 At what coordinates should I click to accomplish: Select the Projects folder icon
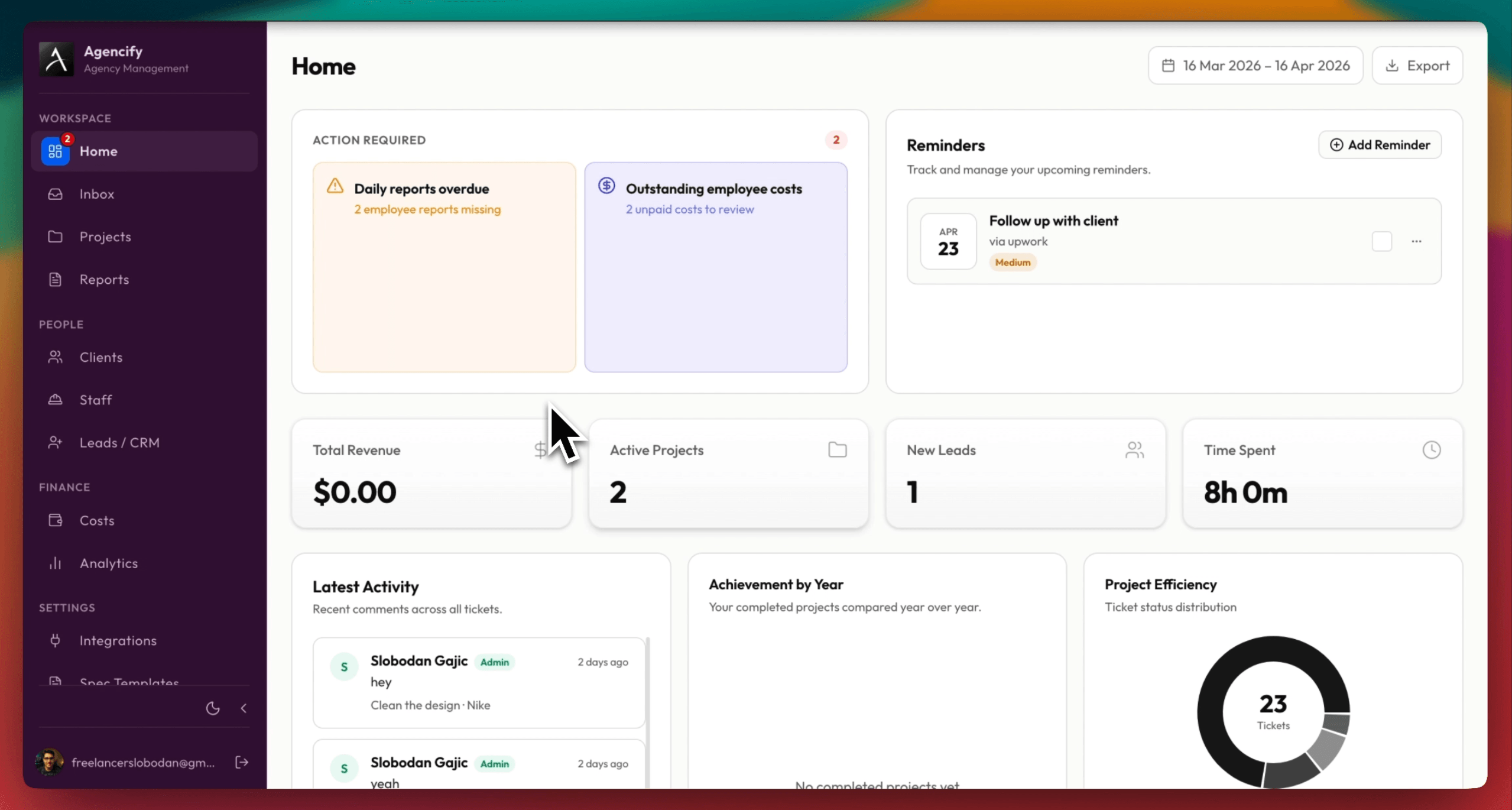[55, 236]
